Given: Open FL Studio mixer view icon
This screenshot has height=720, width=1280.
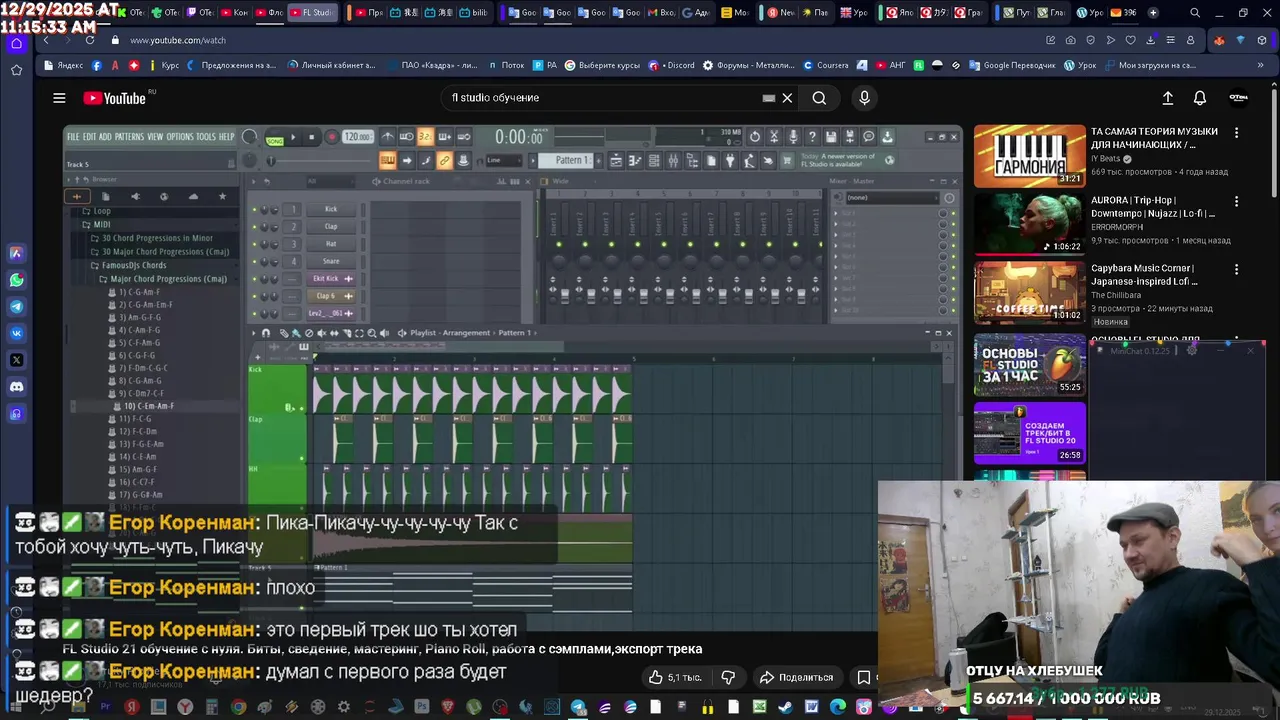Looking at the screenshot, I should coord(673,160).
